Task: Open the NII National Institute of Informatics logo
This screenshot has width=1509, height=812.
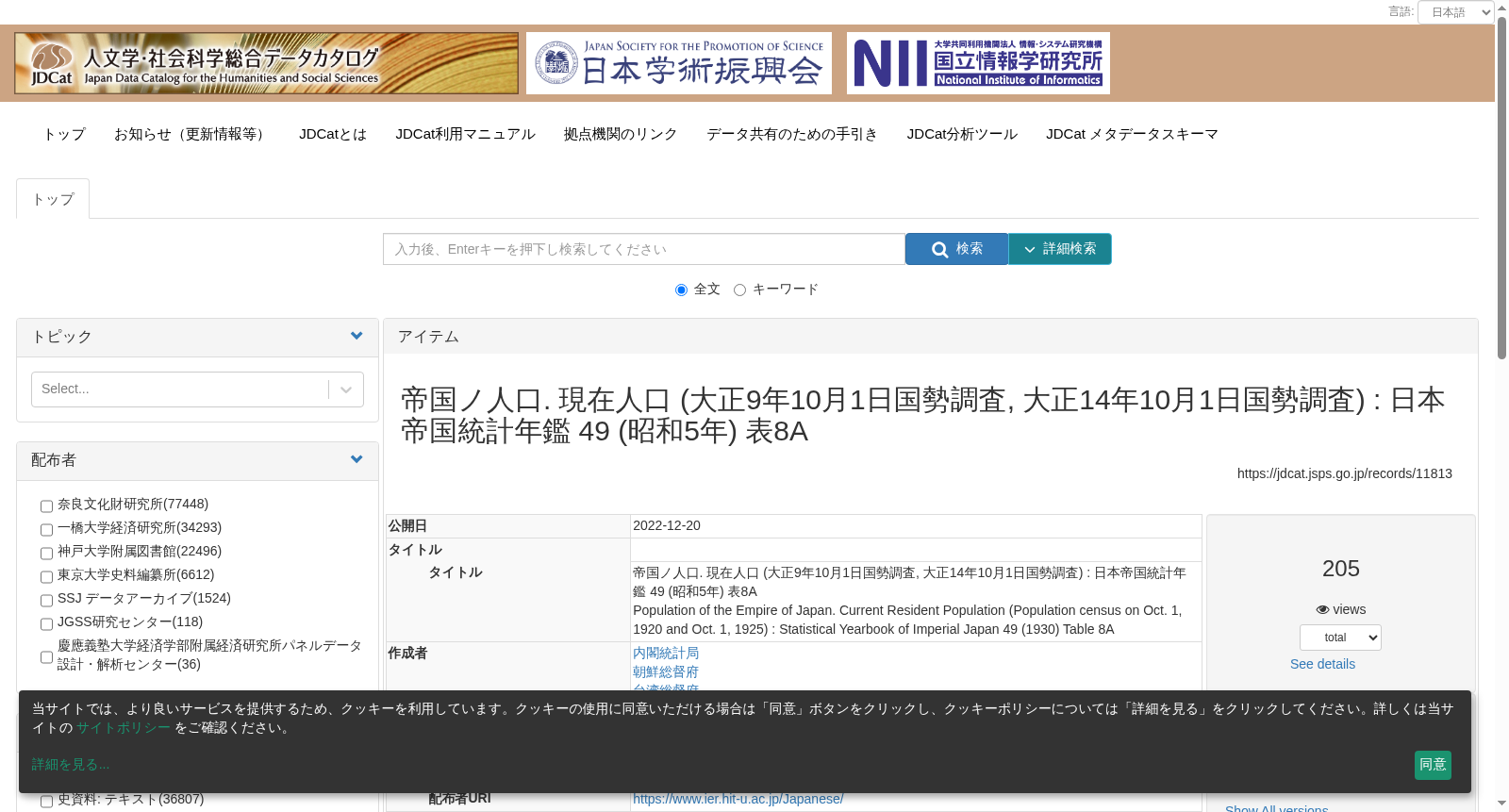Action: (978, 63)
